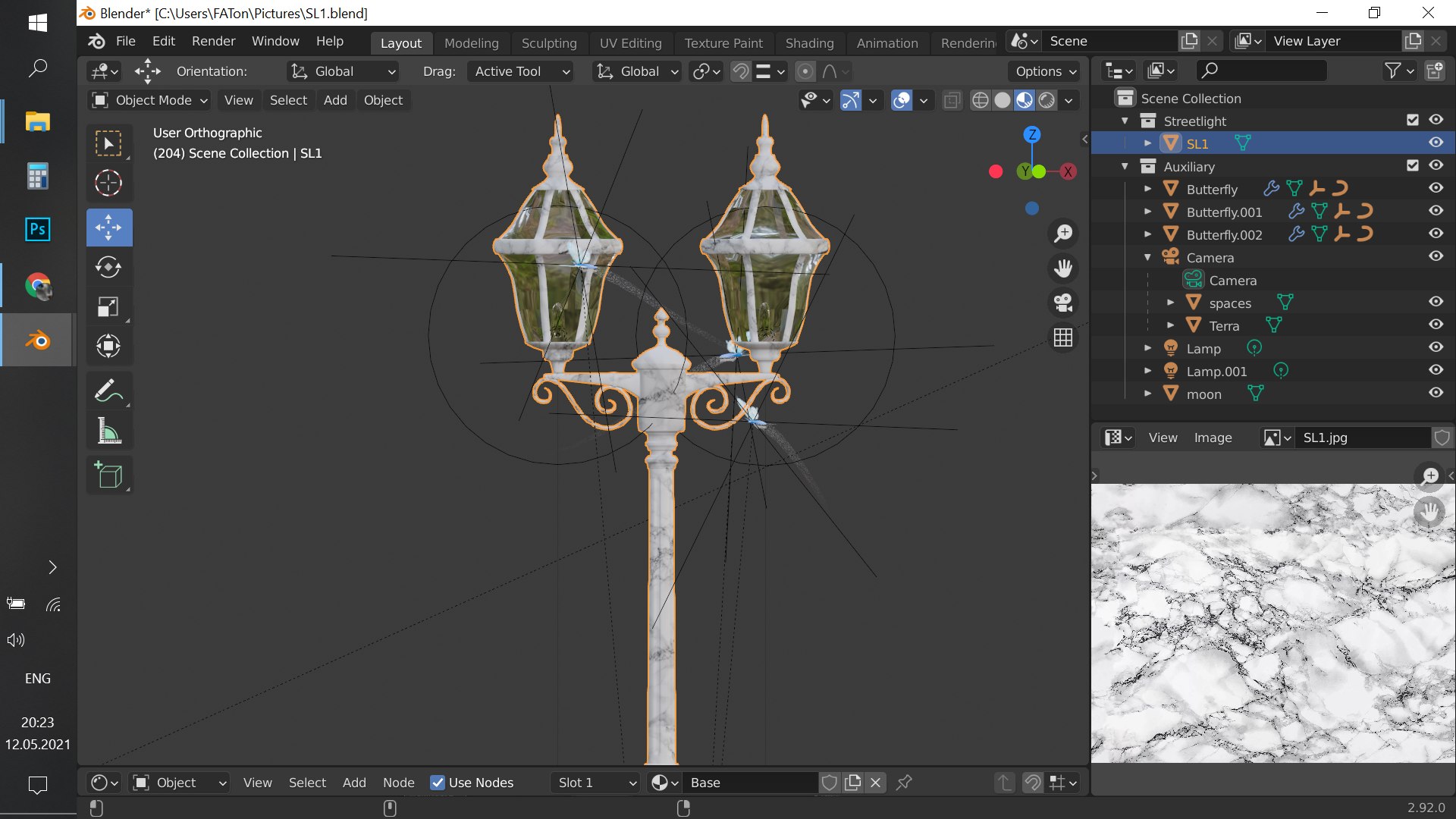
Task: Open the Slot 1 dropdown
Action: [x=596, y=783]
